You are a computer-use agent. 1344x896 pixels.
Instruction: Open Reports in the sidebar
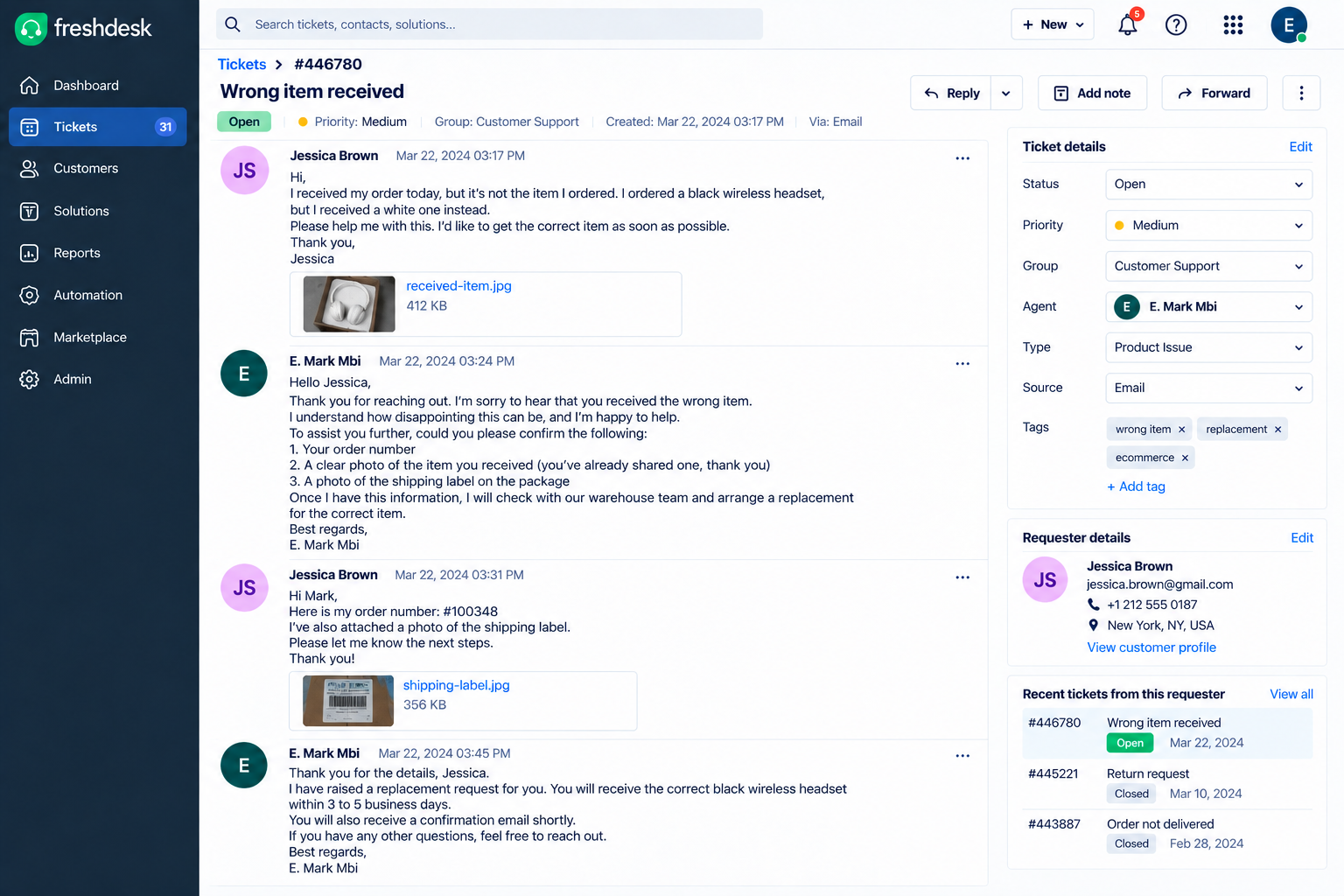click(98, 253)
